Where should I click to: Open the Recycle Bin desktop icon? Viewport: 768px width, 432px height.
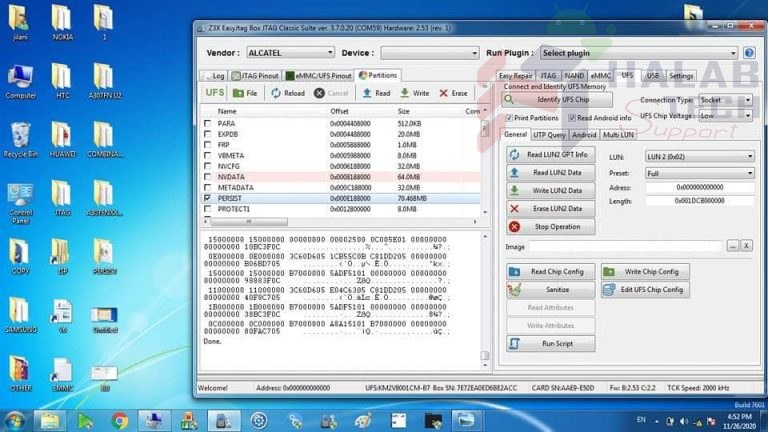point(20,141)
